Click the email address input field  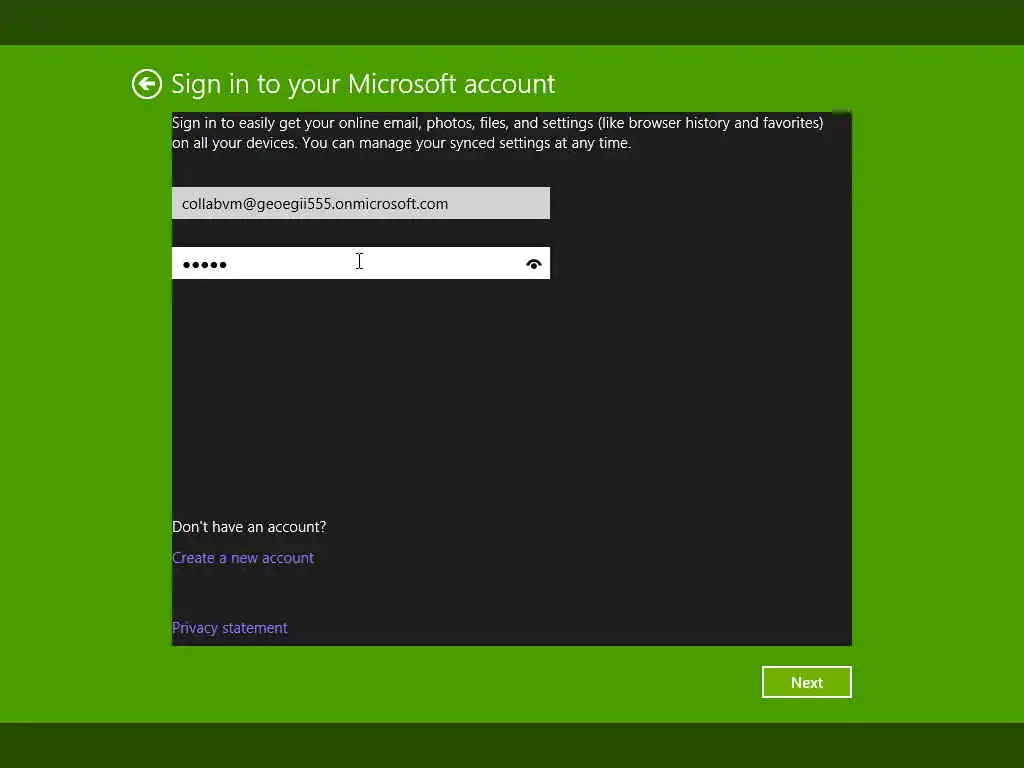click(360, 203)
